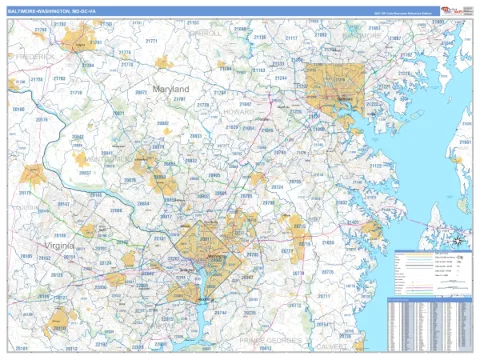Click ZIP code 21163
The image size is (480, 360).
pyautogui.click(x=259, y=70)
